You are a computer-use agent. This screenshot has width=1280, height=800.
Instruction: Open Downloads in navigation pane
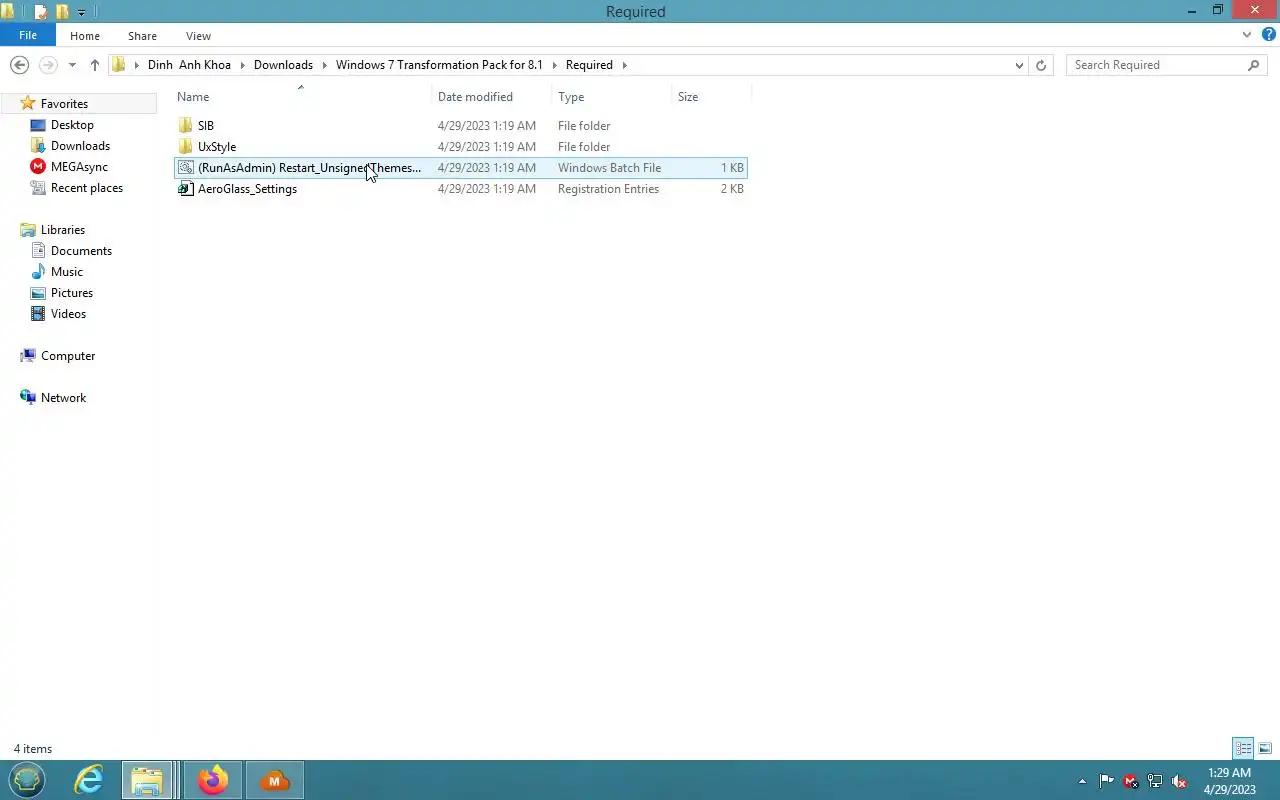point(80,146)
